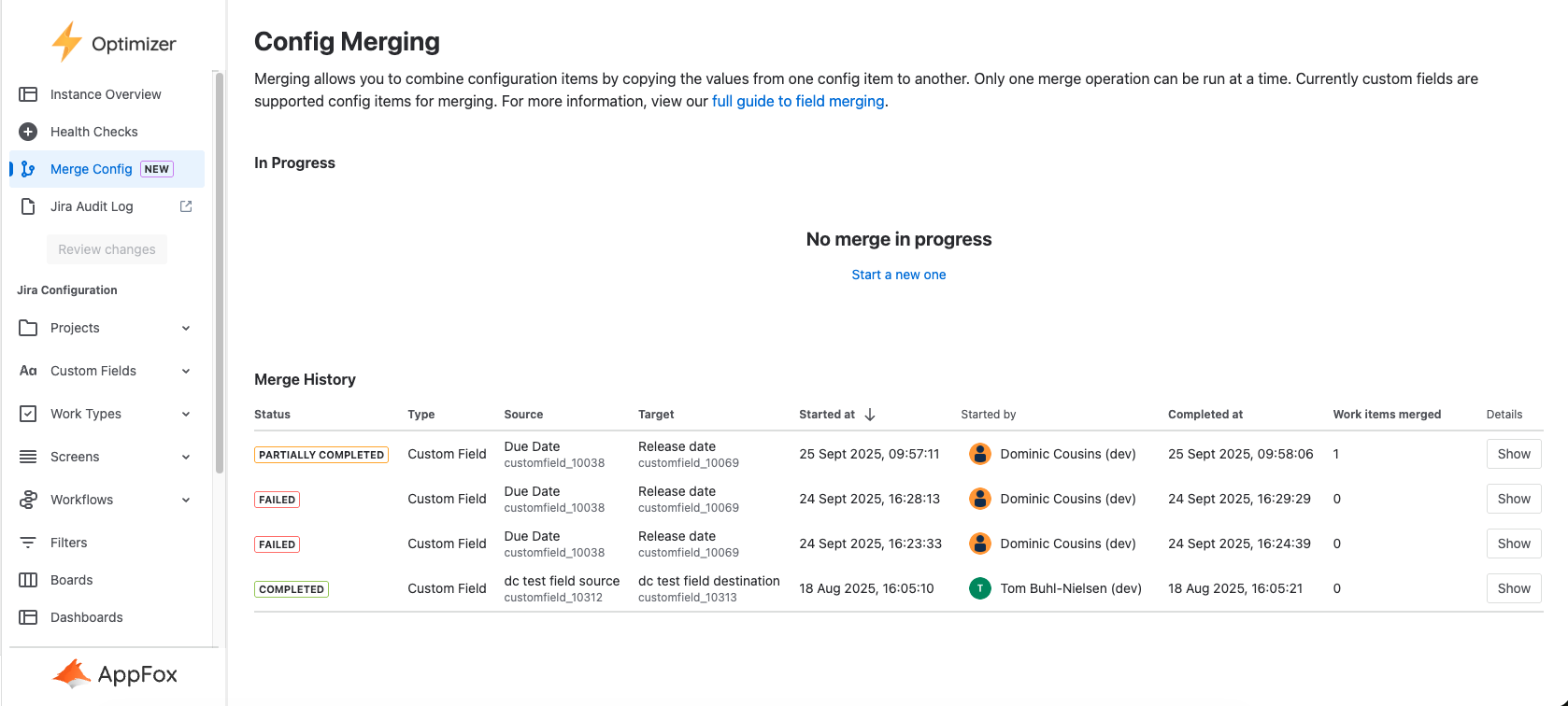Click Tom Buhl-Nielsen's green avatar
The width and height of the screenshot is (1568, 706).
click(x=979, y=588)
